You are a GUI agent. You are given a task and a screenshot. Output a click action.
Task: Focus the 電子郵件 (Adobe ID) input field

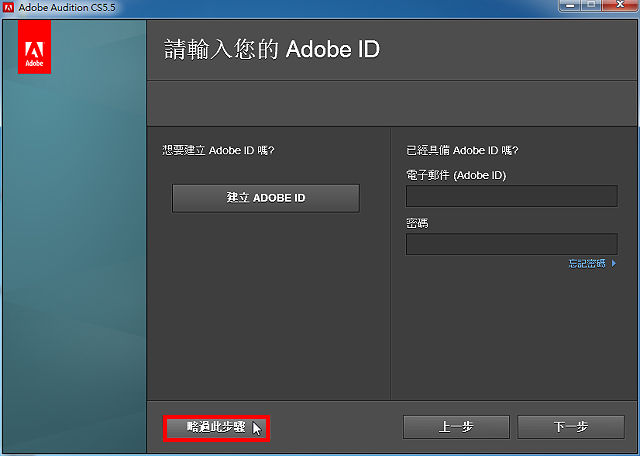[511, 196]
